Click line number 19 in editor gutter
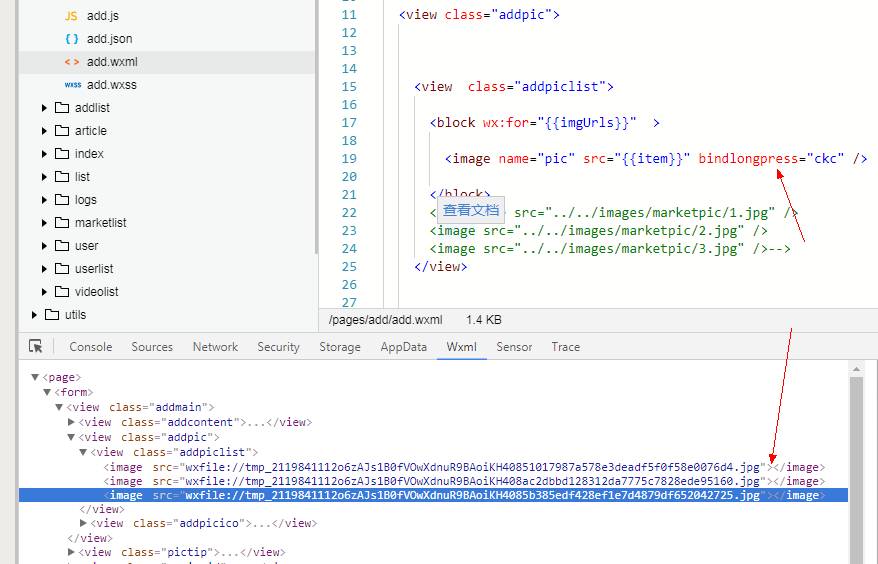The width and height of the screenshot is (878, 564). coord(349,159)
